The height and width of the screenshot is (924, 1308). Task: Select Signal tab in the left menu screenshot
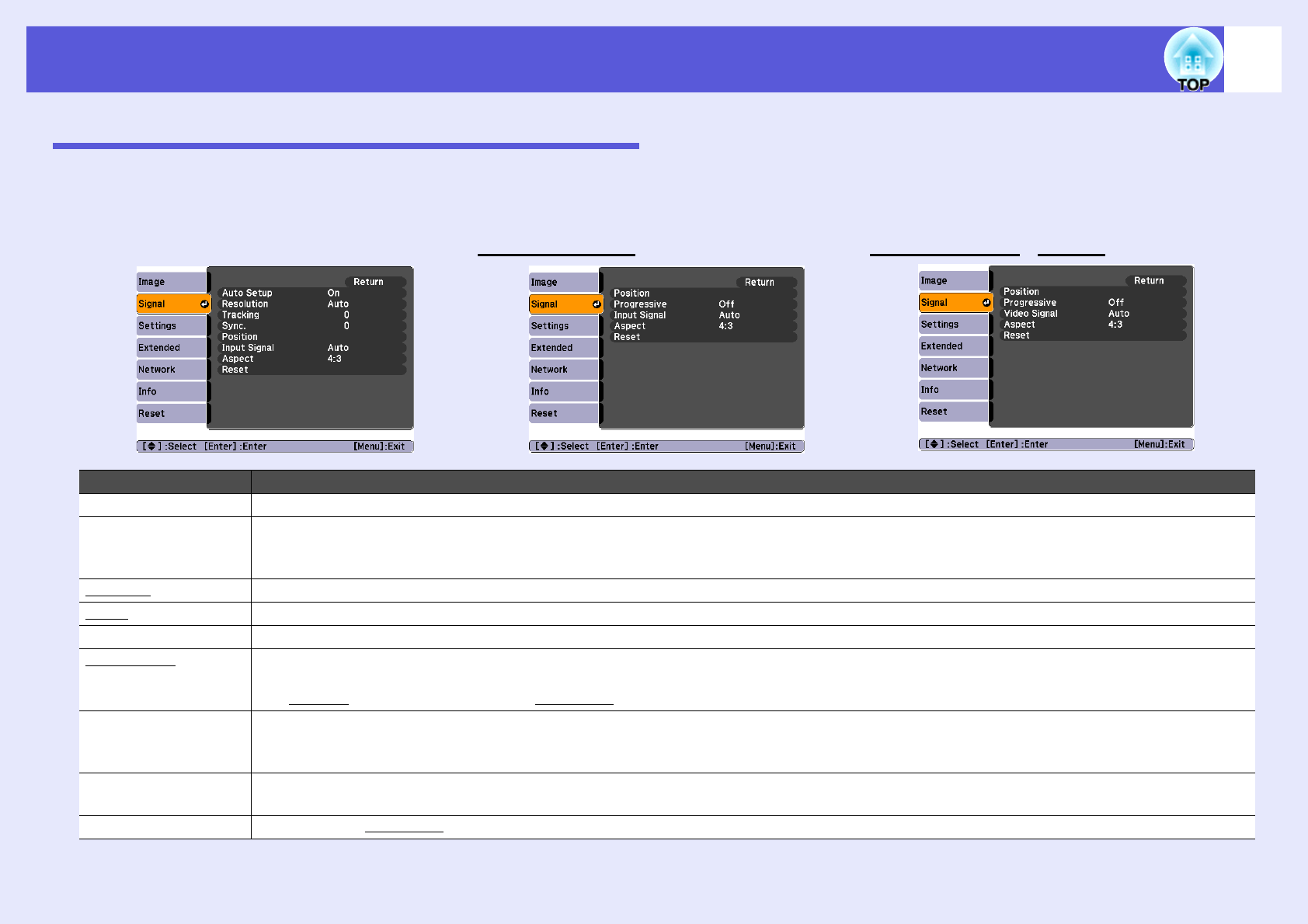(x=173, y=304)
